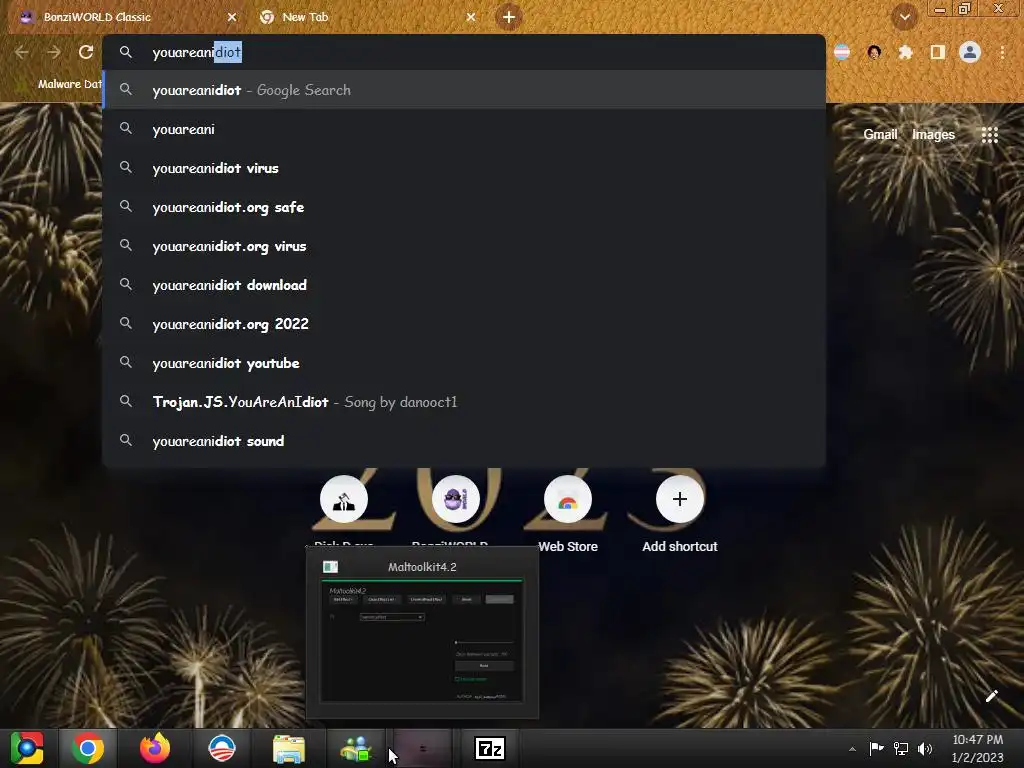Open the volume speaker tray icon
1024x768 pixels.
(x=925, y=749)
